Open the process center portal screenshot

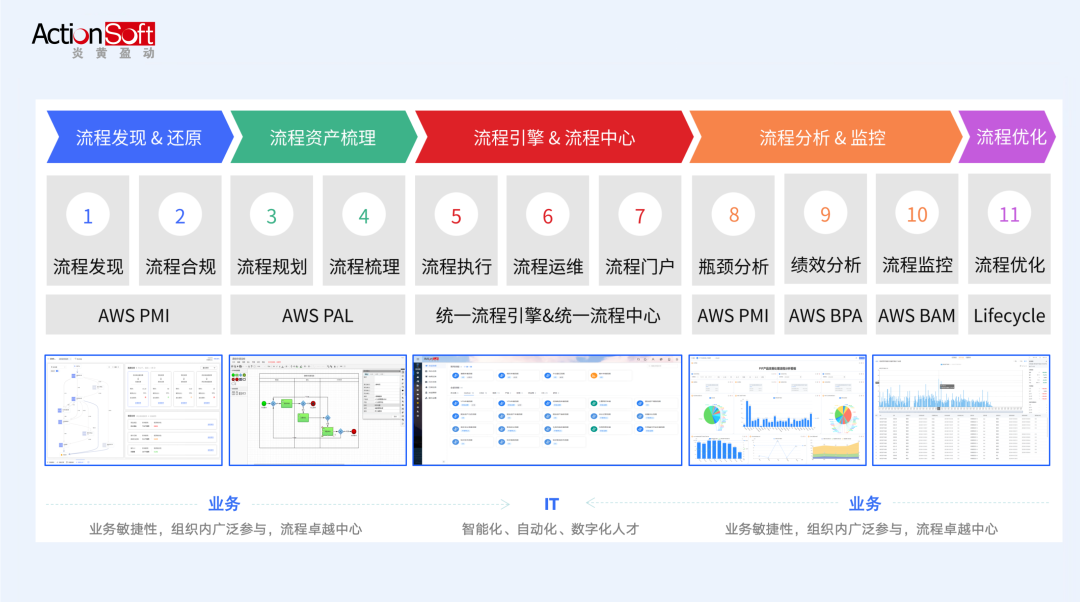coord(547,410)
